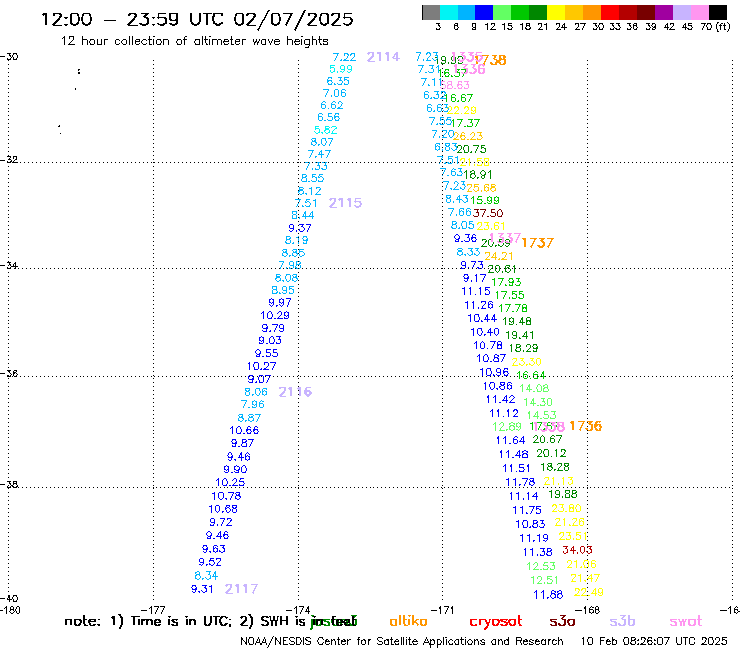Click the NOAA/NESDIS Center credit text
This screenshot has width=740, height=650.
click(x=402, y=641)
